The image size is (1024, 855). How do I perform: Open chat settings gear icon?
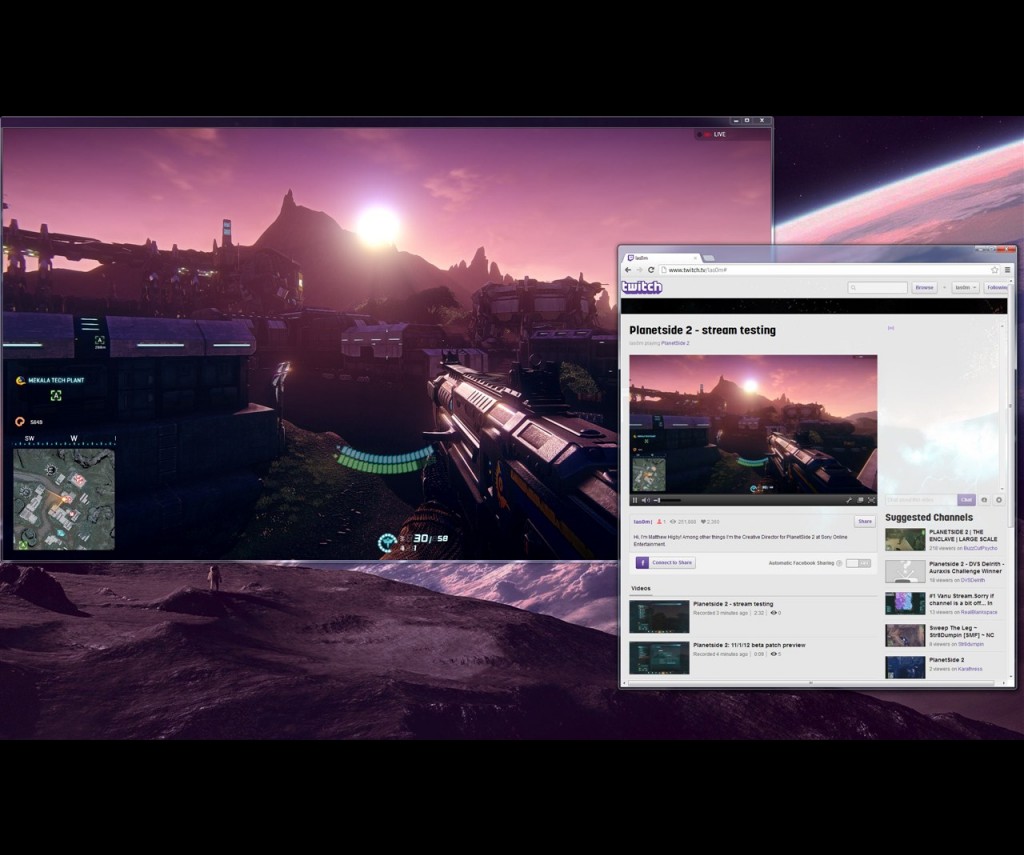pyautogui.click(x=998, y=500)
